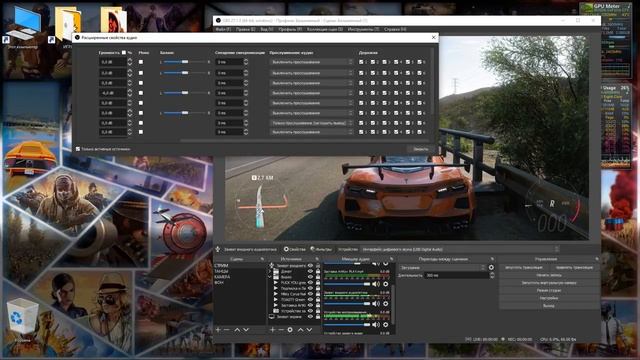Hide the Захват экрана source eye icon
The image size is (640, 360).
coord(310,316)
